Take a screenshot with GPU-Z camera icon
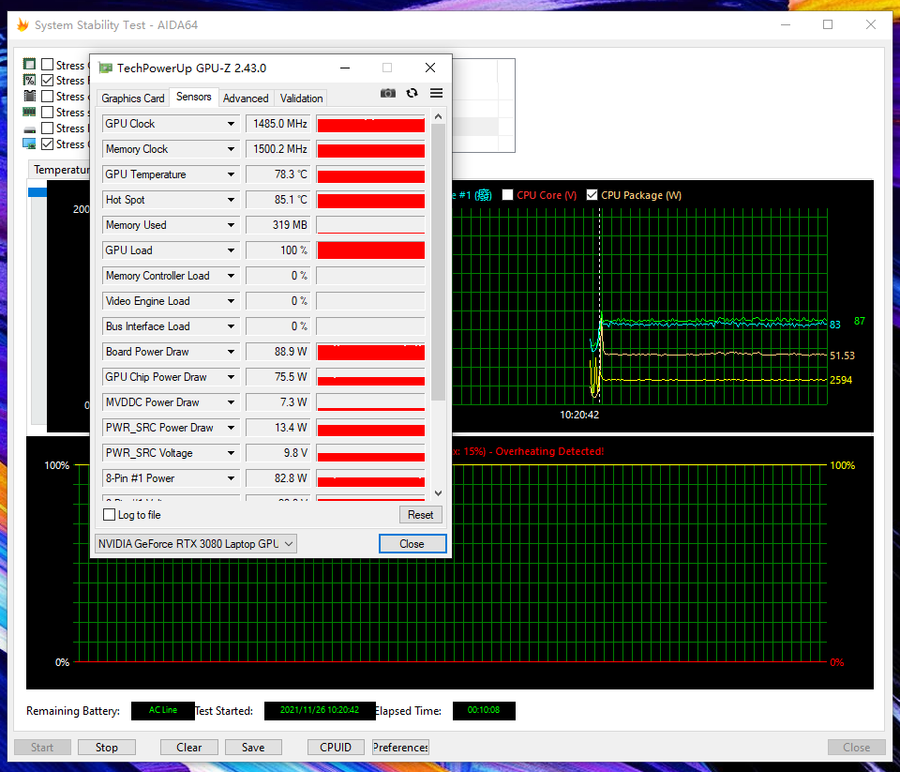900x772 pixels. click(x=388, y=93)
